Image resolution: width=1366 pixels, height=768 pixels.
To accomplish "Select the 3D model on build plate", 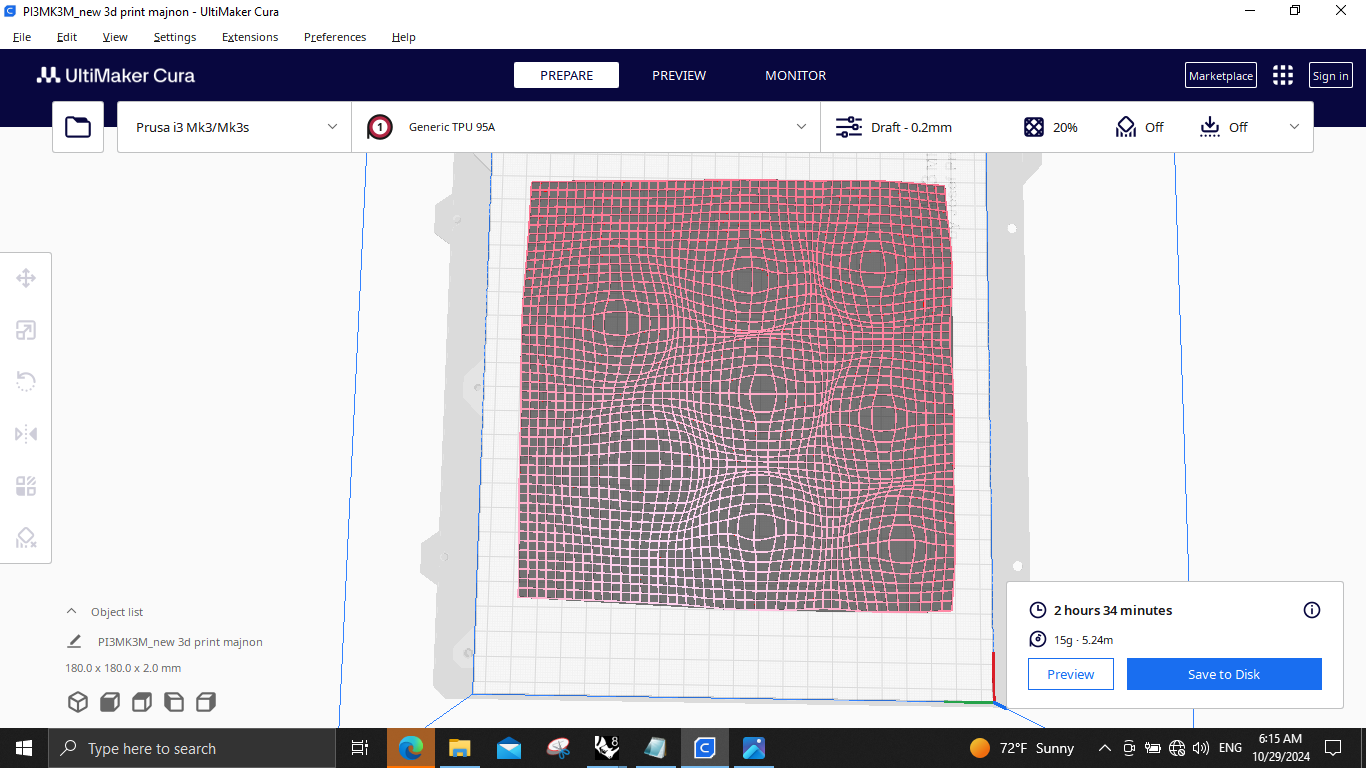I will pos(736,395).
